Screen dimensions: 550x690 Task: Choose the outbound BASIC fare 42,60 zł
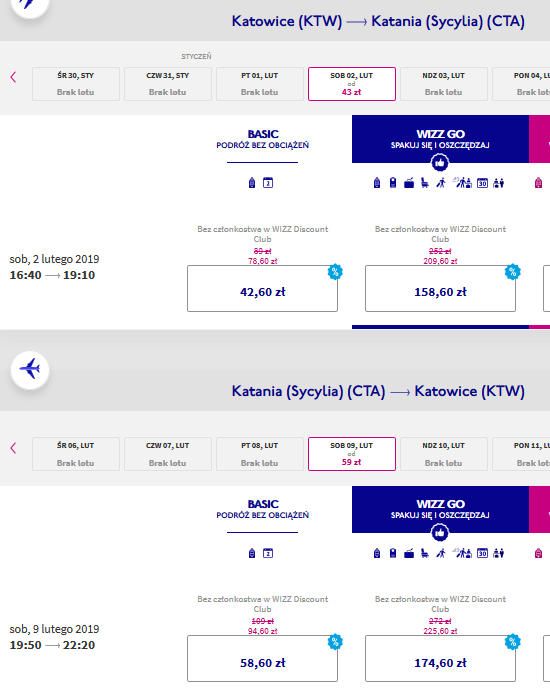pyautogui.click(x=262, y=288)
